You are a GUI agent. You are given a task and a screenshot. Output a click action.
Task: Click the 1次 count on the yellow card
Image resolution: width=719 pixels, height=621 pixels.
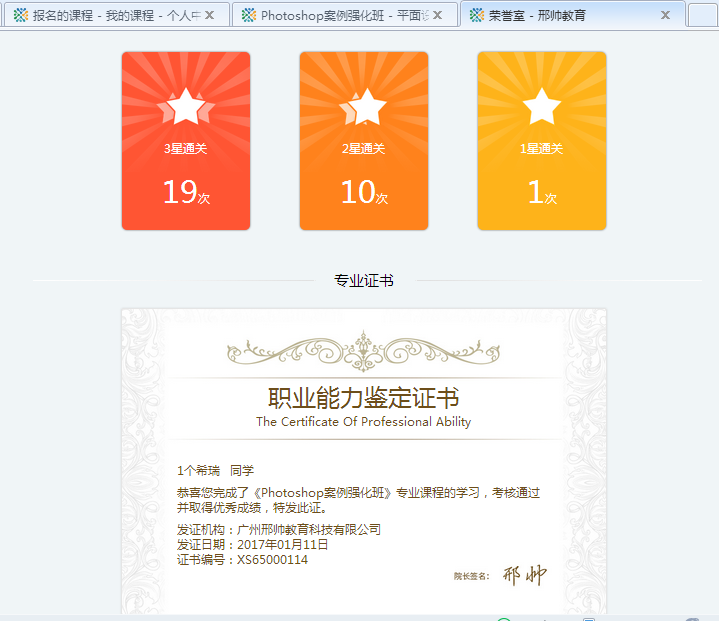click(541, 192)
